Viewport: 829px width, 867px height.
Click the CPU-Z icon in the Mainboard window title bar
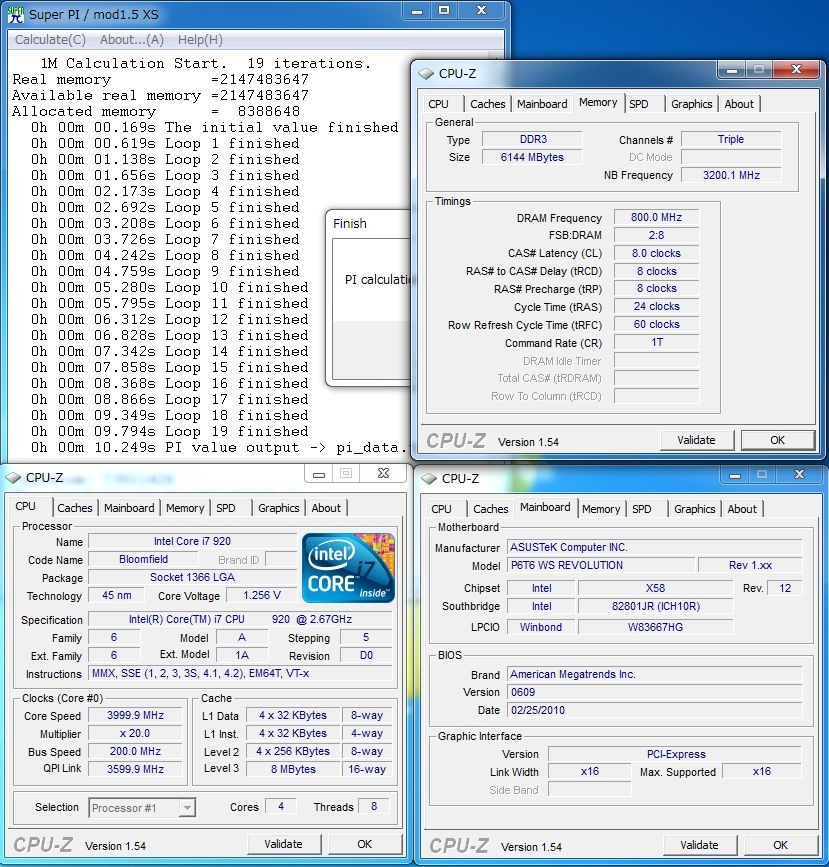point(429,478)
